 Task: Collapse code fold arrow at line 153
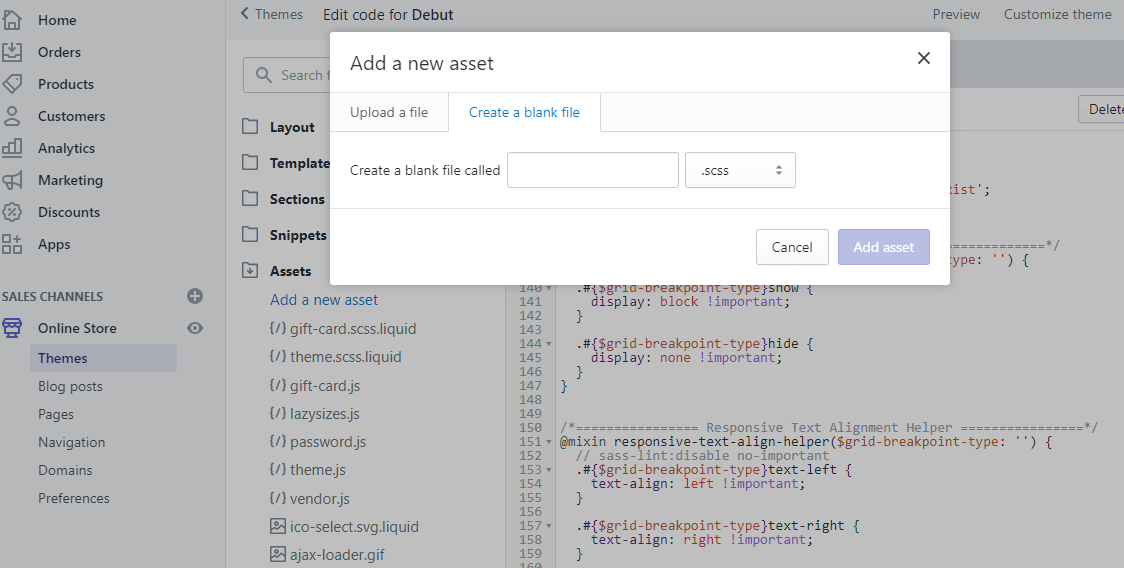[x=549, y=470]
